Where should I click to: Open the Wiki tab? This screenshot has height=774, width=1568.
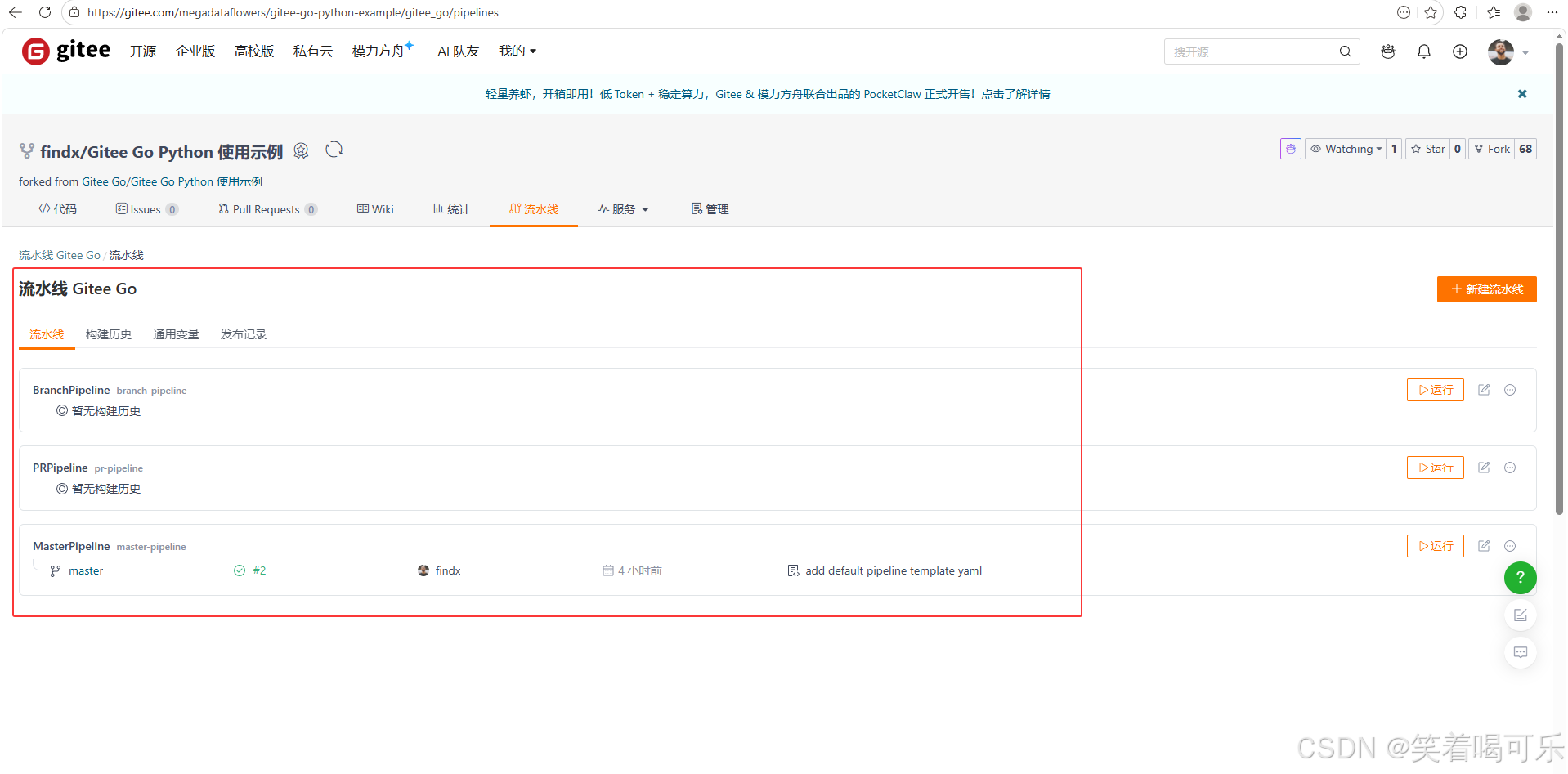point(375,209)
